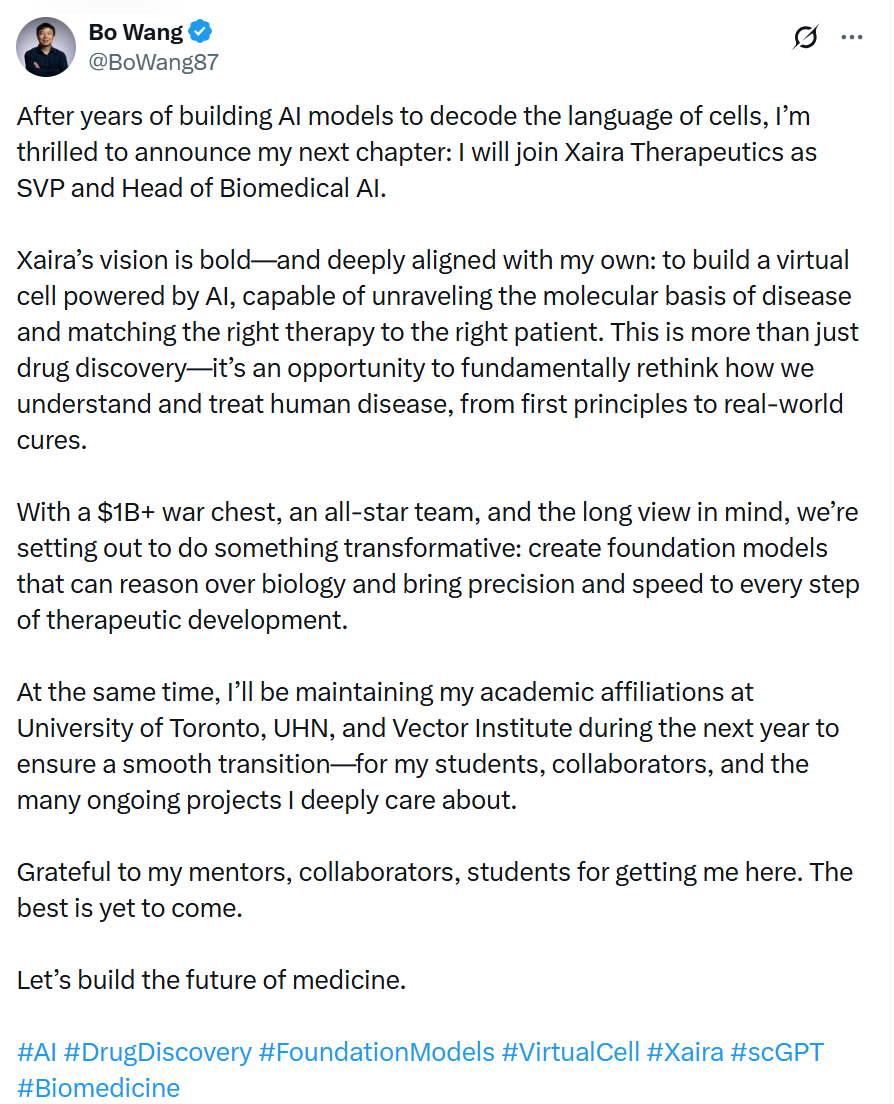Click the Bo Wang display name

coord(136,32)
